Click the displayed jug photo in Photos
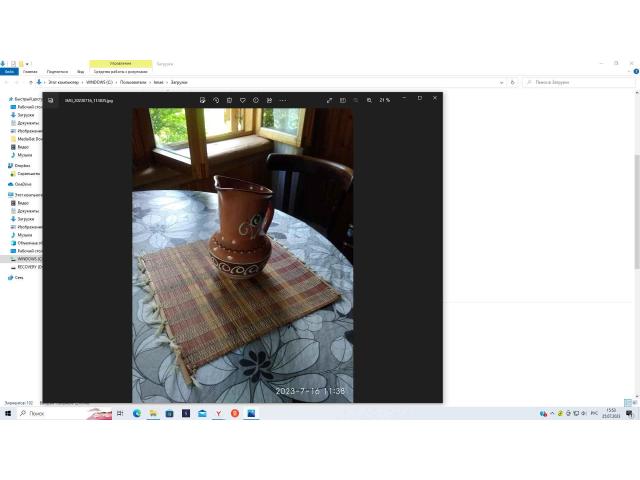This screenshot has width=640, height=480. [242, 255]
